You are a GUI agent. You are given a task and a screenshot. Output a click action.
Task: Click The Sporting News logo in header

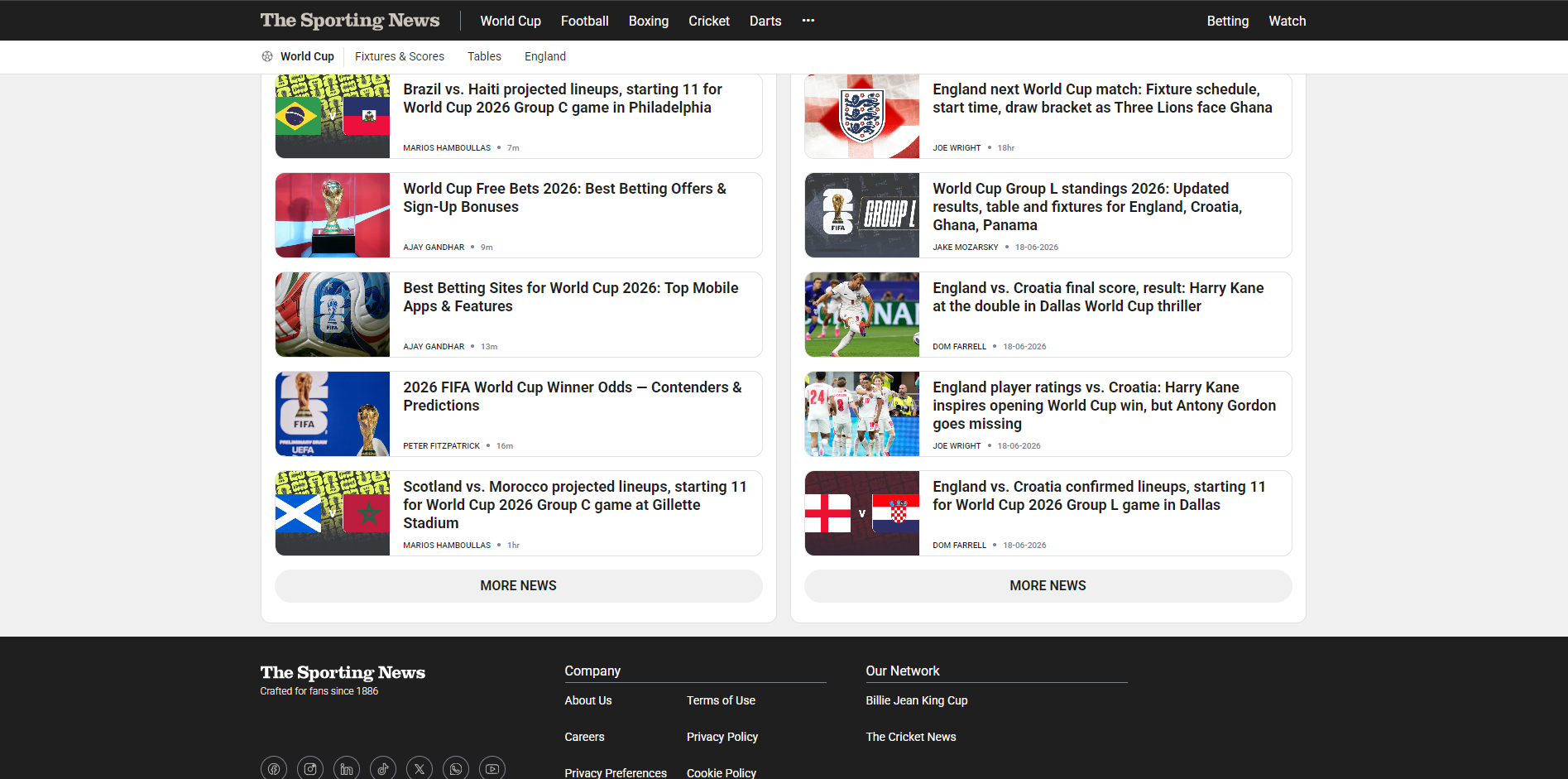[350, 21]
